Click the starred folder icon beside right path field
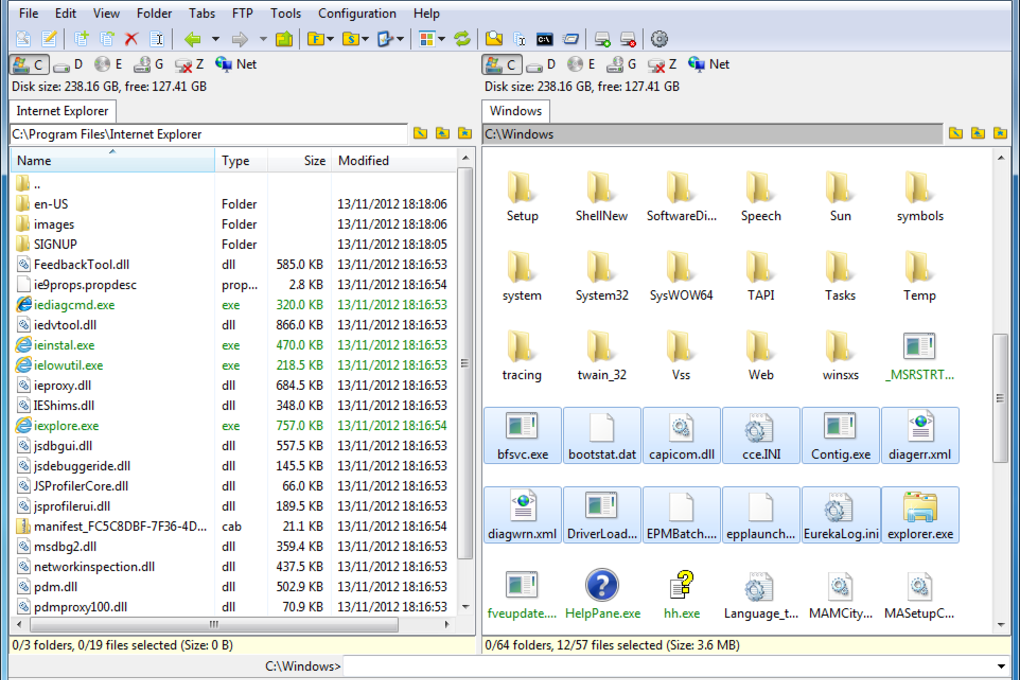 click(x=1000, y=133)
